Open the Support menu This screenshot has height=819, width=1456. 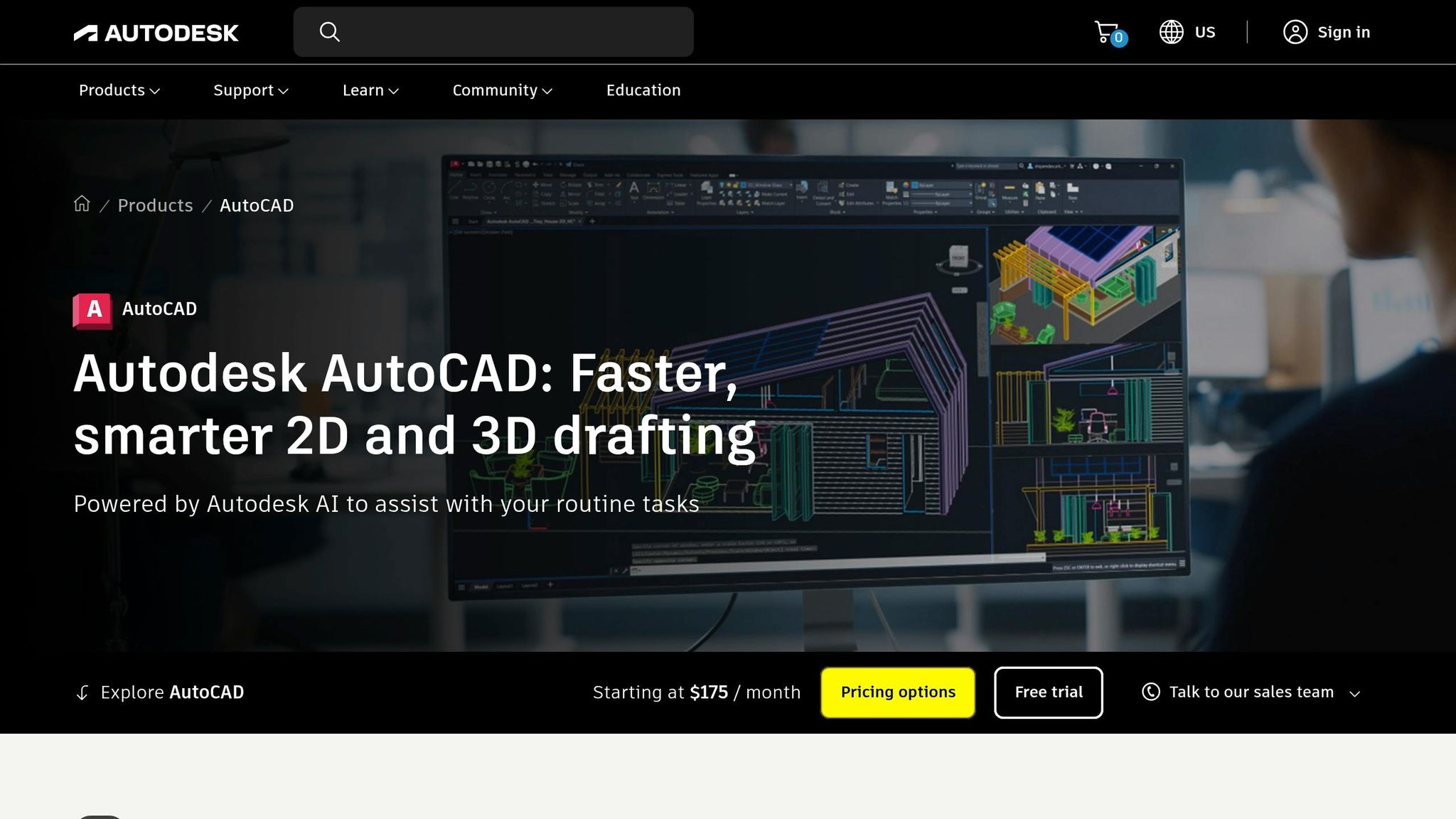[x=250, y=90]
